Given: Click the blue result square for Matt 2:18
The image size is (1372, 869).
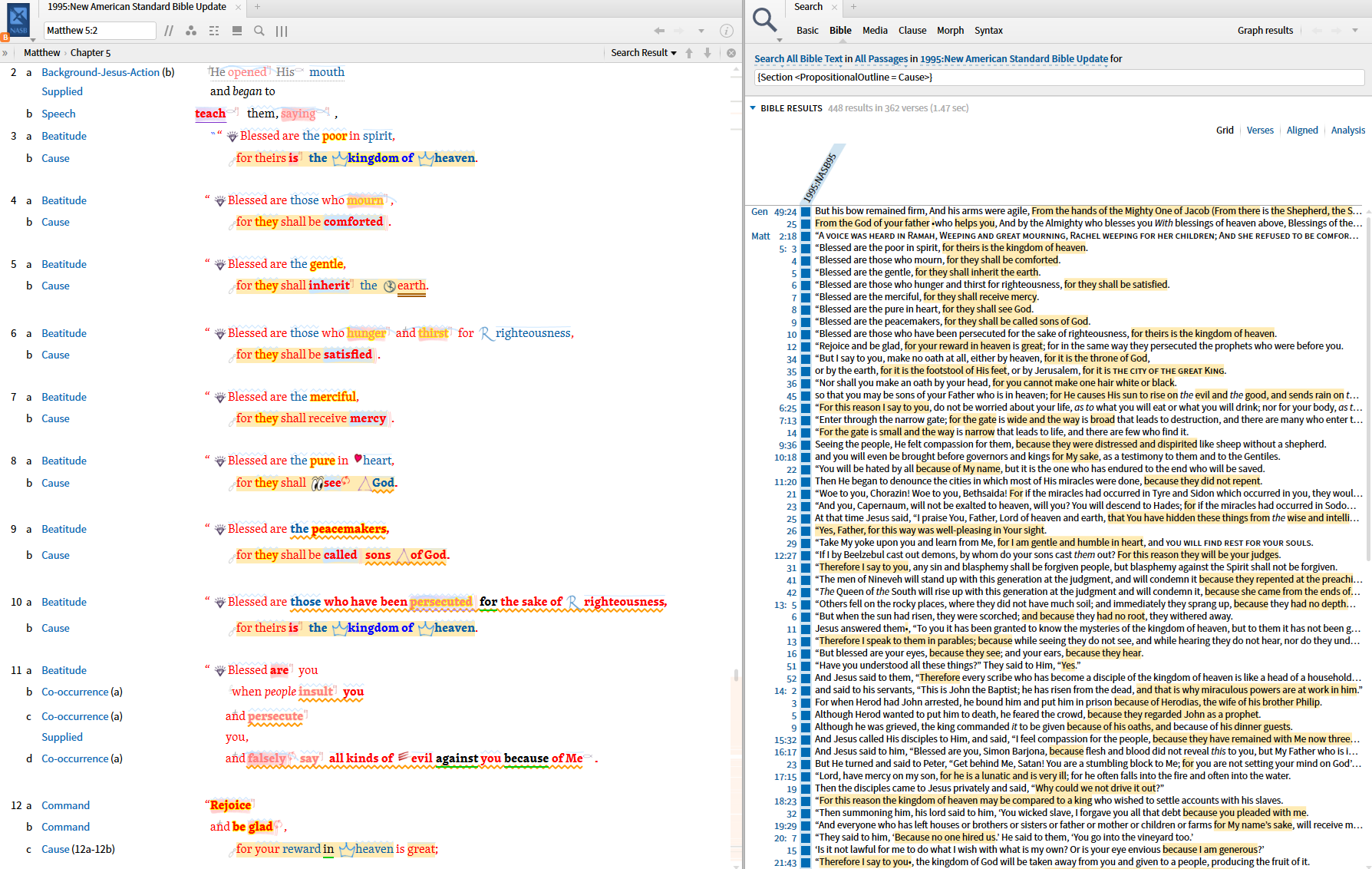Looking at the screenshot, I should (x=806, y=236).
